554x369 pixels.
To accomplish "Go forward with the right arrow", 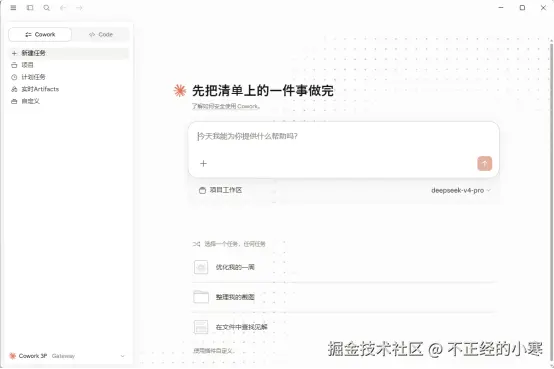I will 79,8.
